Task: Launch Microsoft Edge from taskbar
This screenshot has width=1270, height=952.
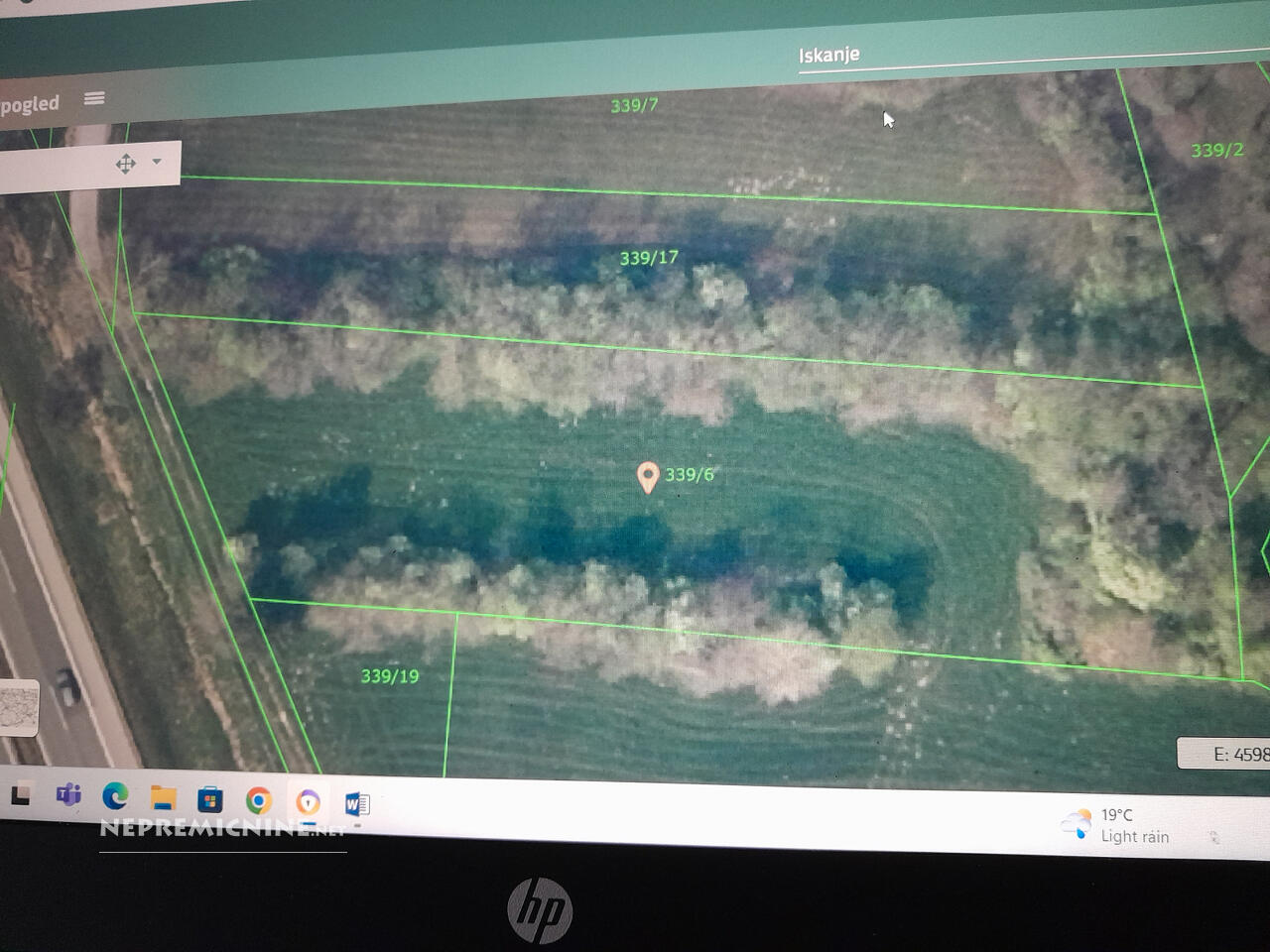Action: click(x=115, y=796)
